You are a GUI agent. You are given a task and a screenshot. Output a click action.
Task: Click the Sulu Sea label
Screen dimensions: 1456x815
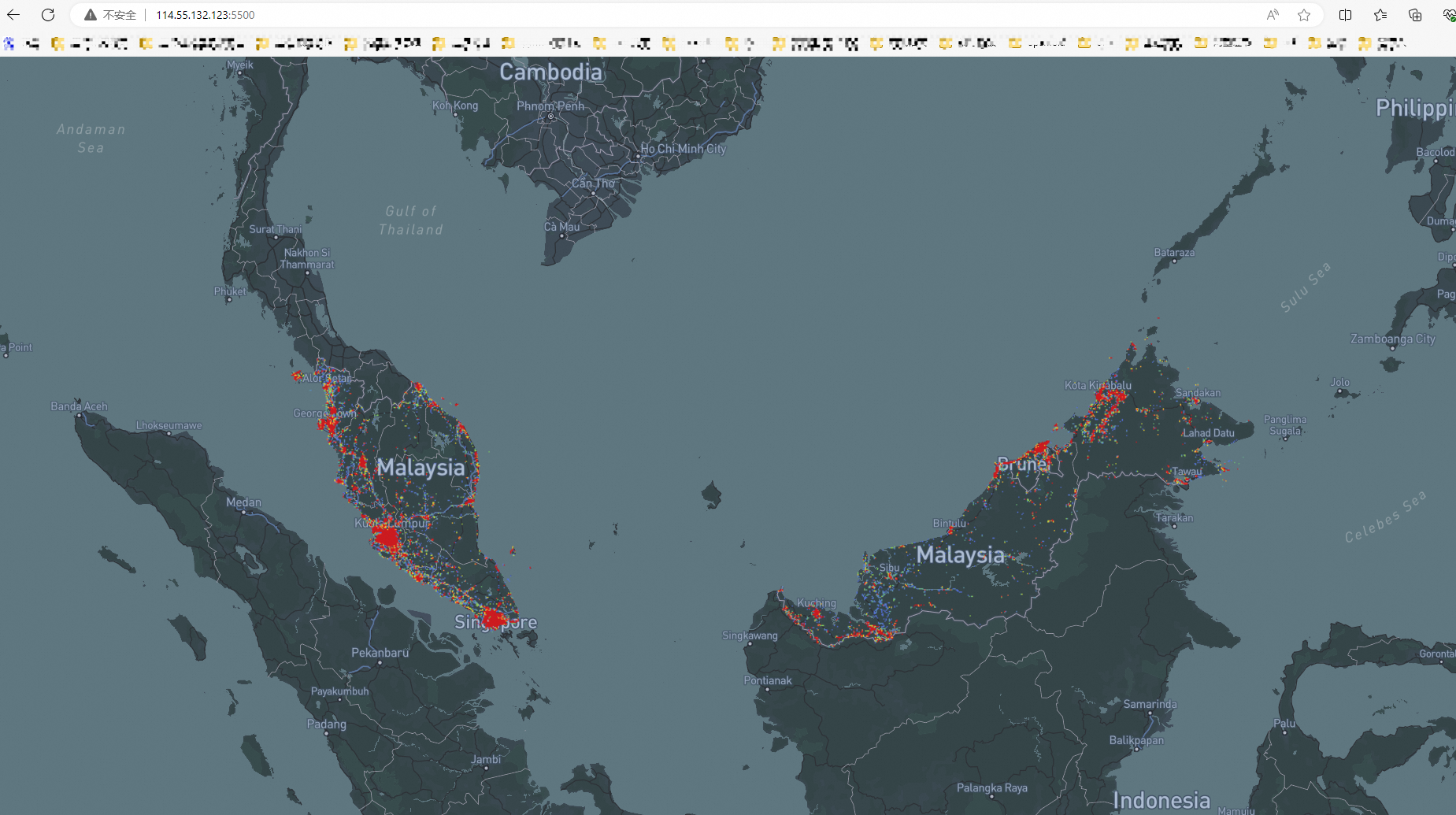tap(1306, 287)
